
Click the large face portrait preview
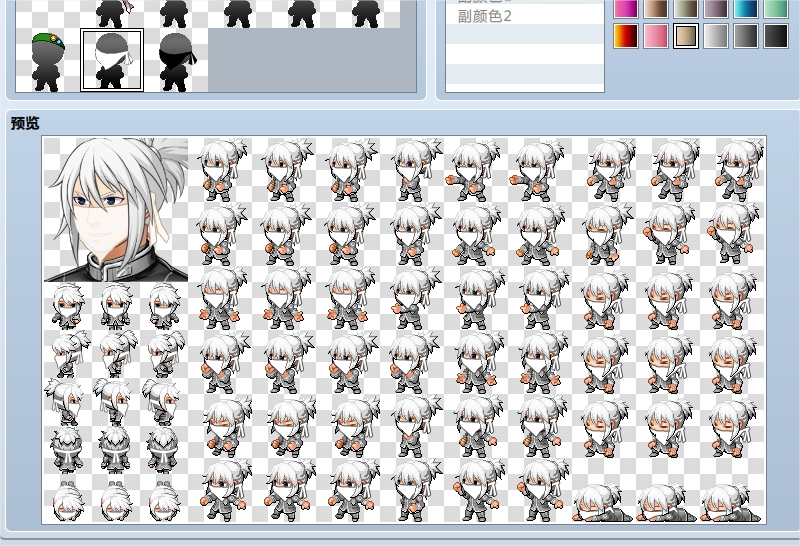116,209
